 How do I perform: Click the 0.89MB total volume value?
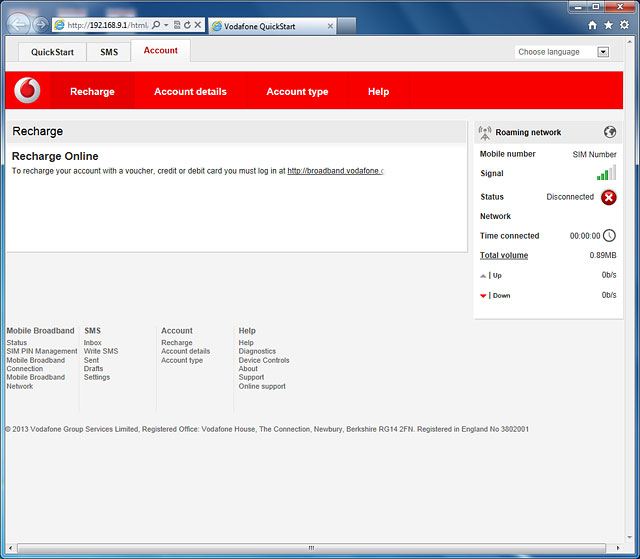(603, 255)
